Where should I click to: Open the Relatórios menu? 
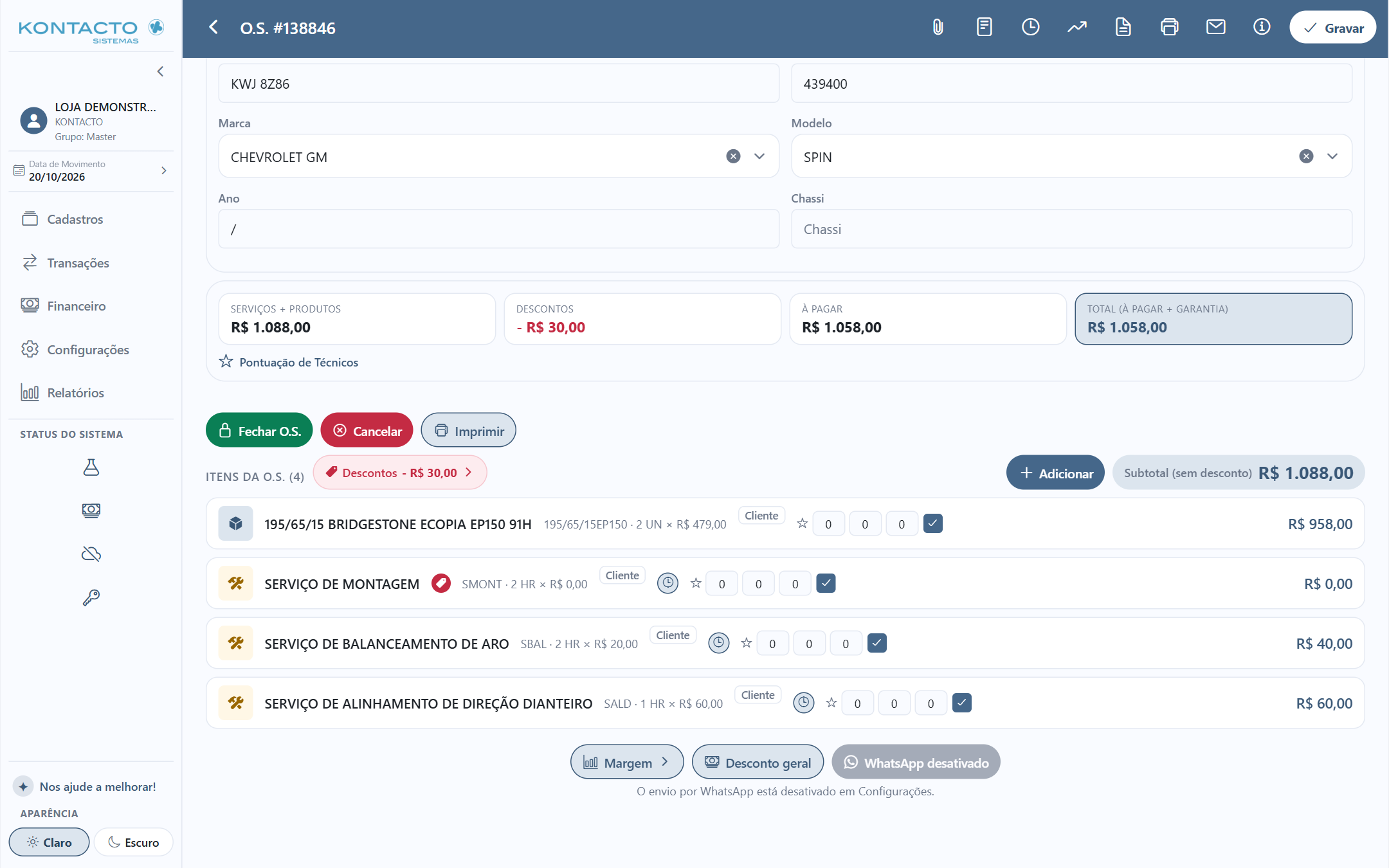click(x=91, y=393)
